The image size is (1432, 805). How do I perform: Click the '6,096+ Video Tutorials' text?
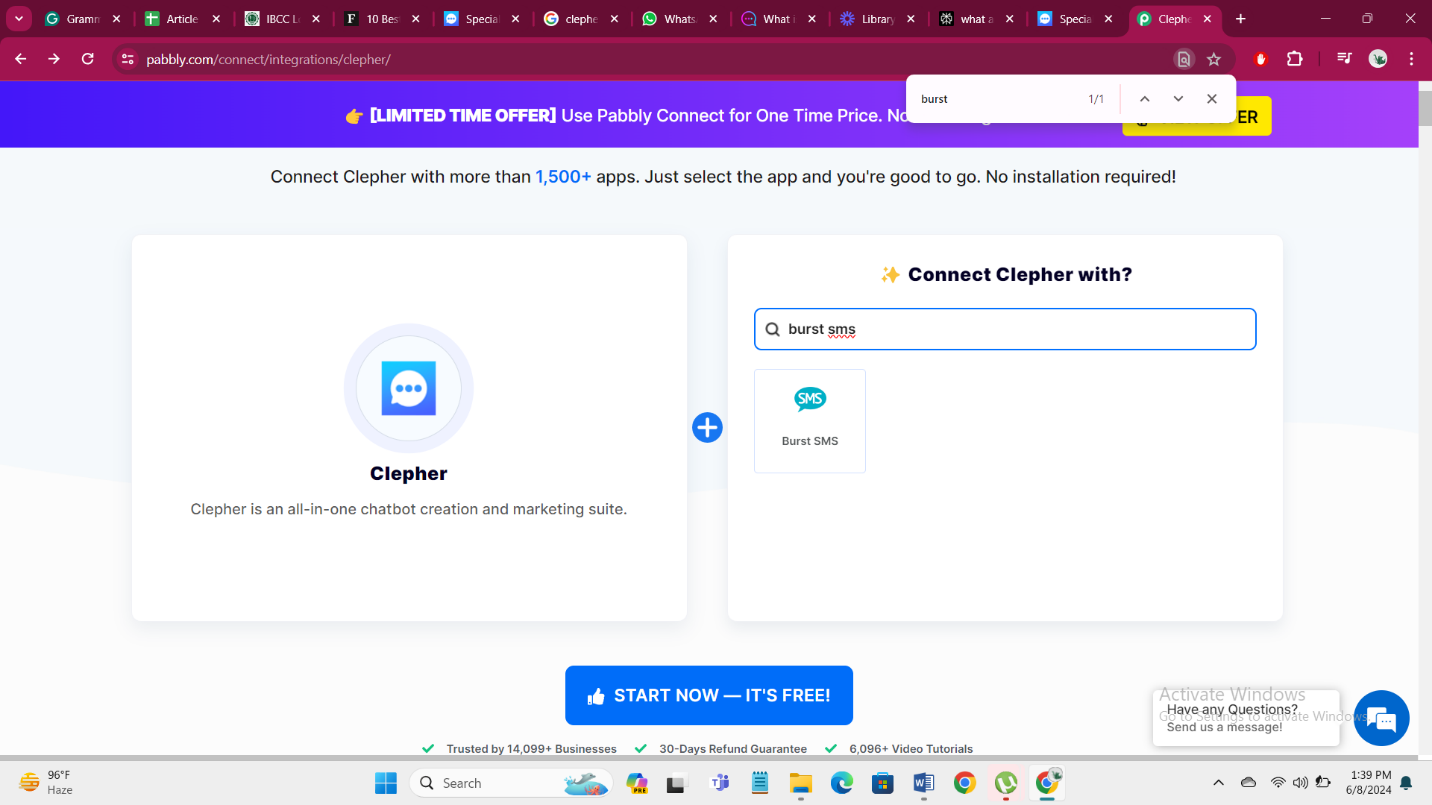(911, 749)
